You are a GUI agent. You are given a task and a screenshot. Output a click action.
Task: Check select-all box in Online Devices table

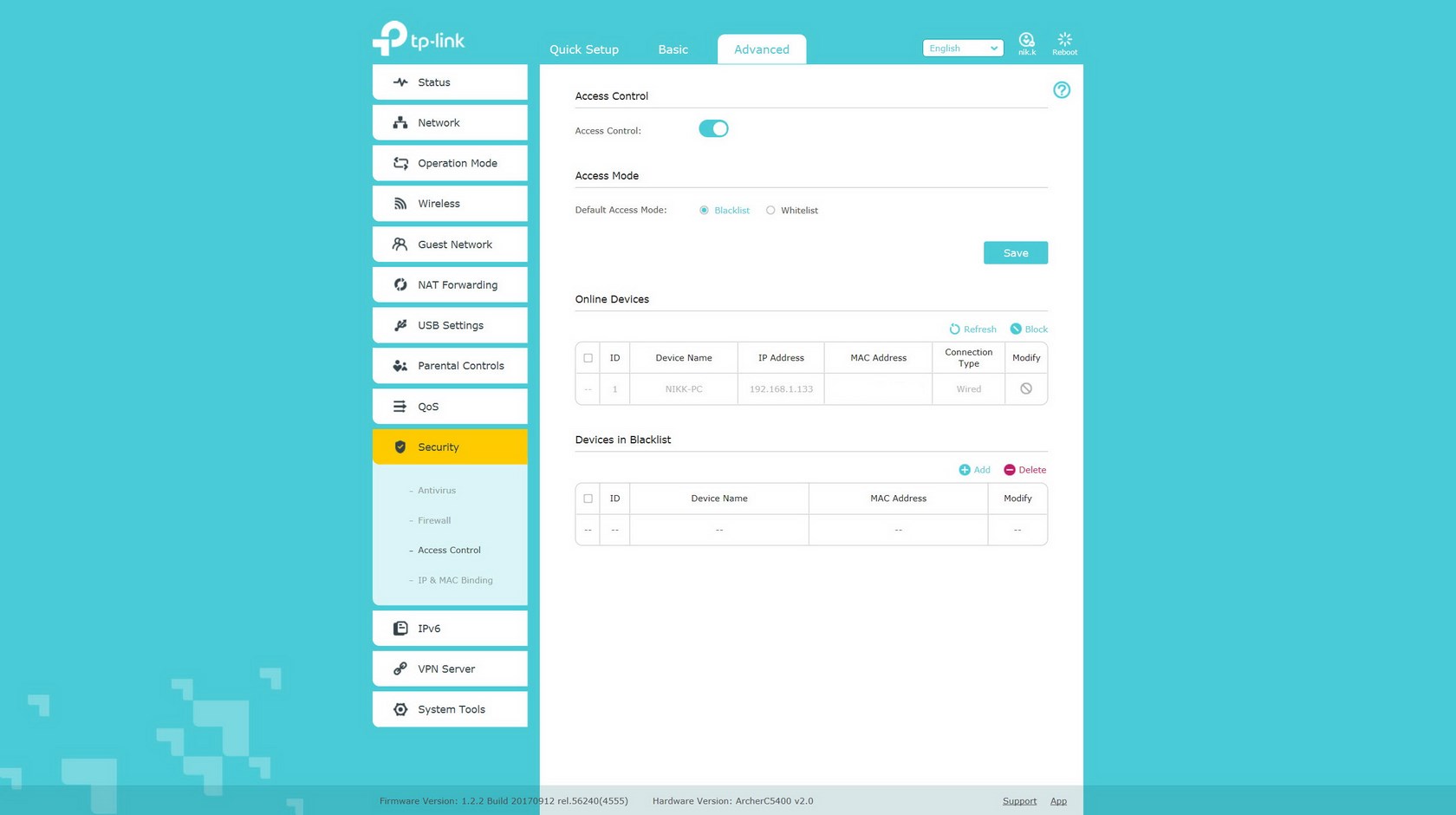coord(588,358)
